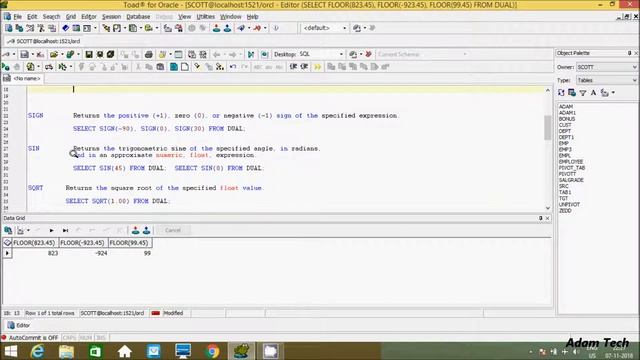640x360 pixels.
Task: Click diamond corner selector of data grid
Action: (7, 243)
